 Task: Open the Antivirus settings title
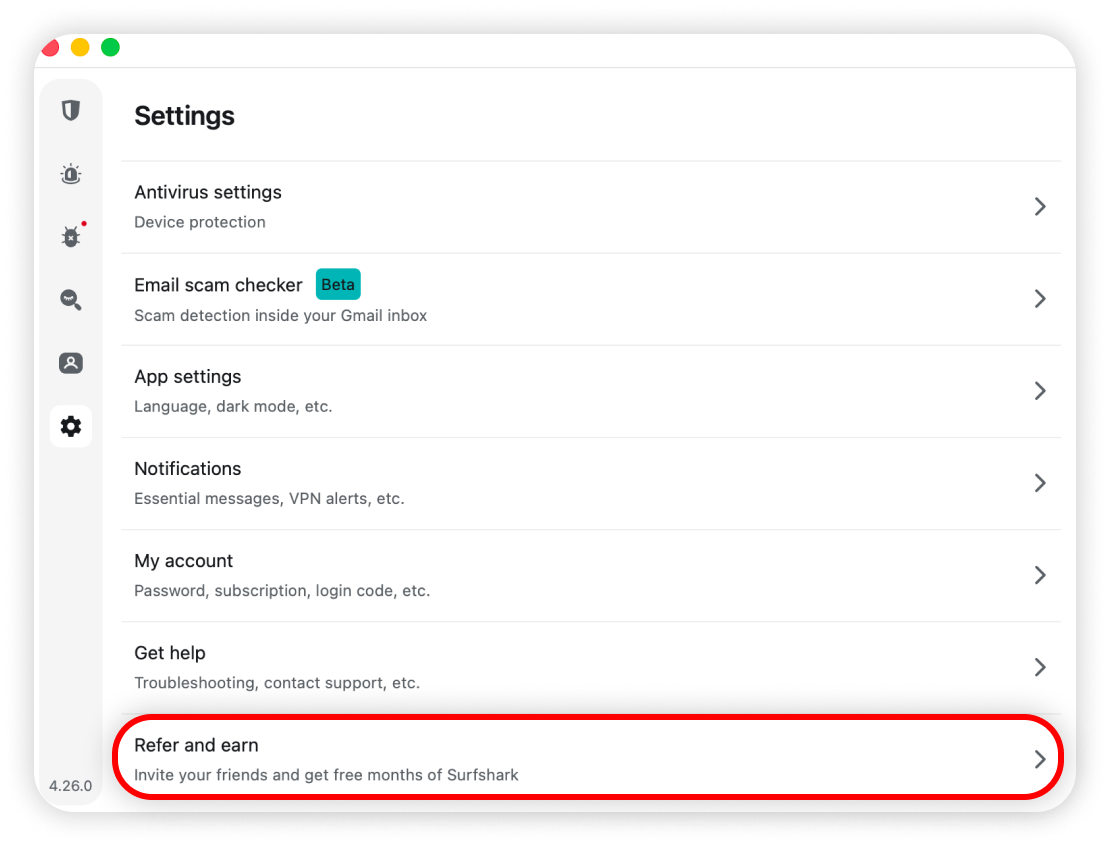[x=208, y=192]
